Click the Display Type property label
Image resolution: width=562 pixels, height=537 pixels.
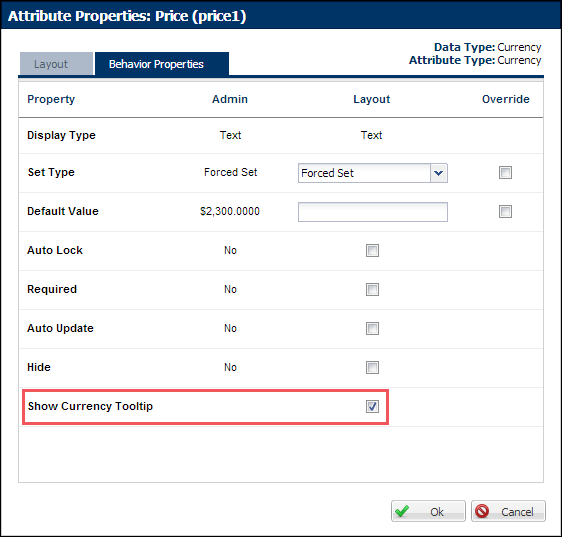point(61,136)
